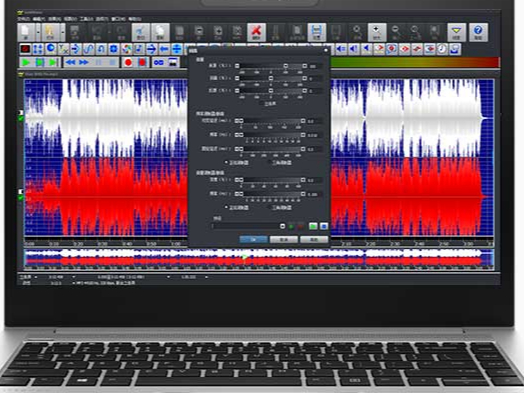The width and height of the screenshot is (524, 393).
Task: Start recording with the red circle button
Action: point(128,62)
